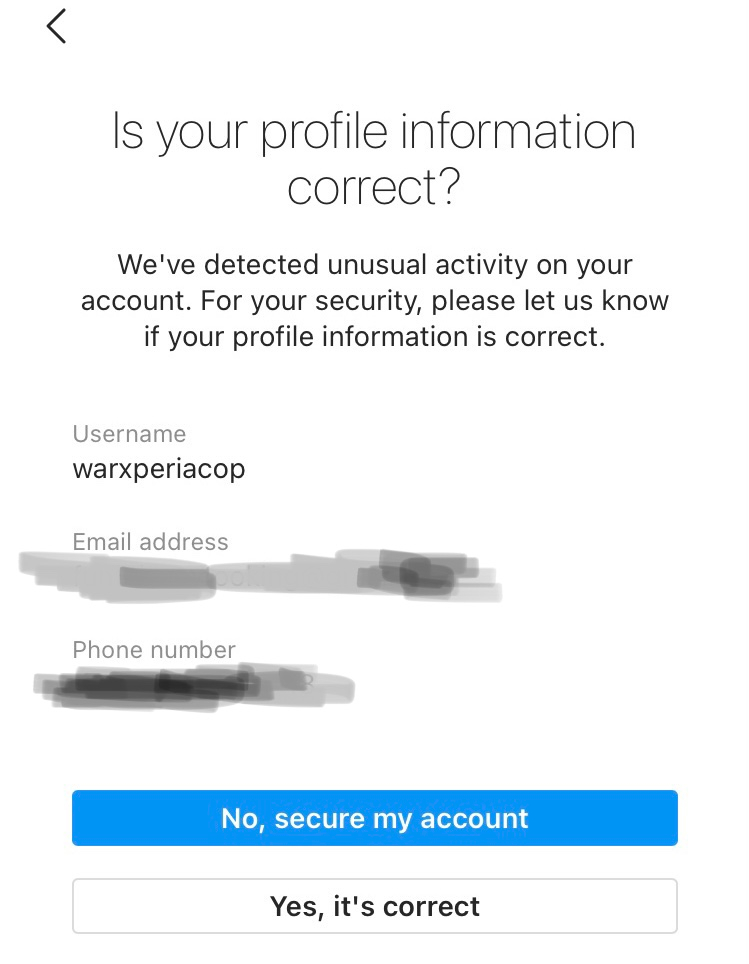
Task: Confirm with "Yes, it's correct" button
Action: (374, 906)
